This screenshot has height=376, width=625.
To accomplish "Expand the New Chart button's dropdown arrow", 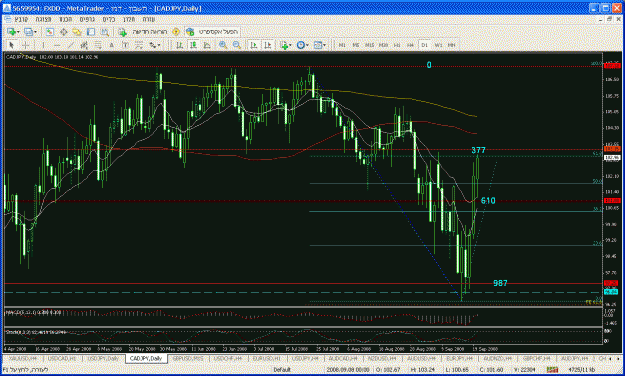I will [18, 32].
